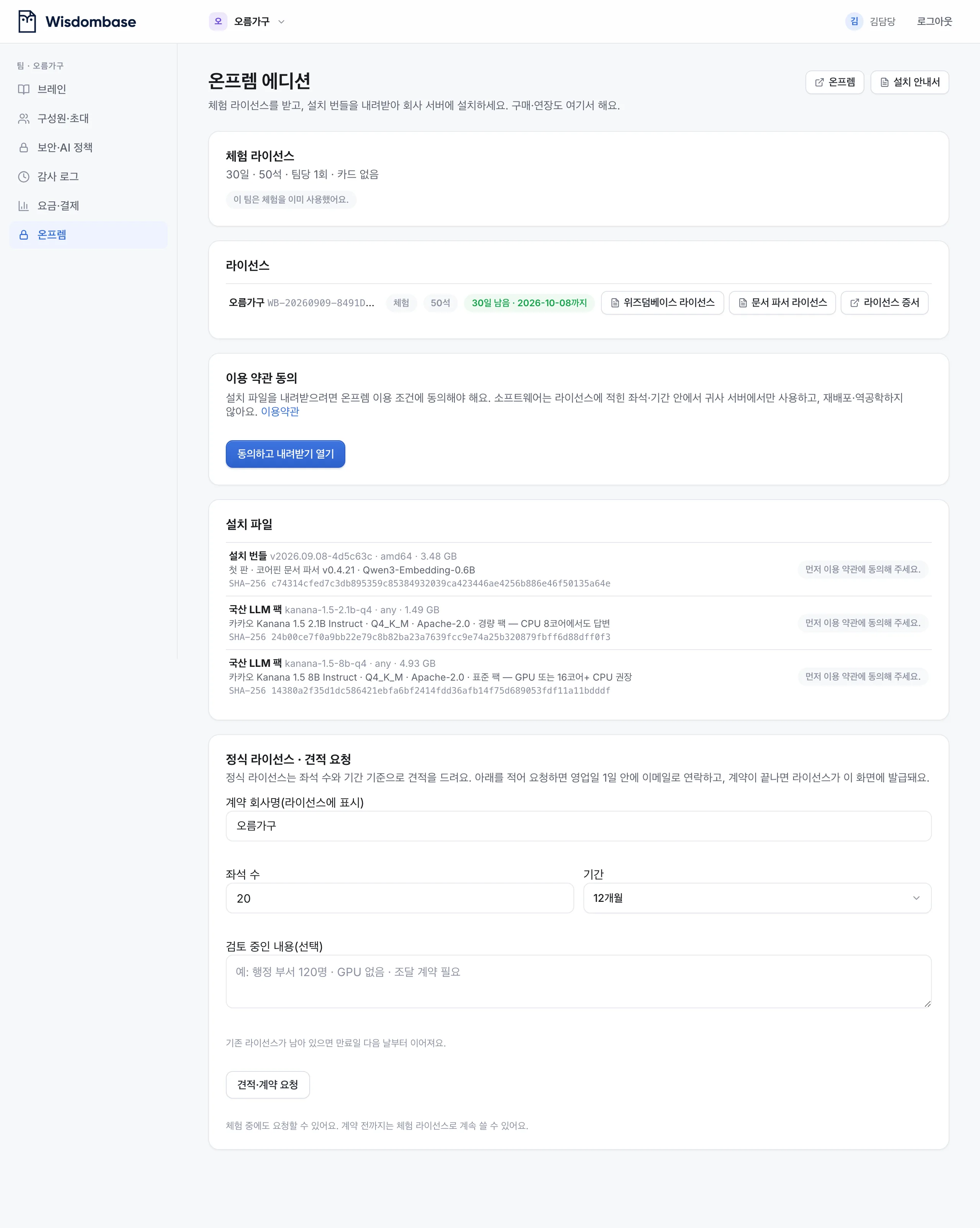Click the 오 team avatar badge
The width and height of the screenshot is (980, 1228).
tap(218, 22)
